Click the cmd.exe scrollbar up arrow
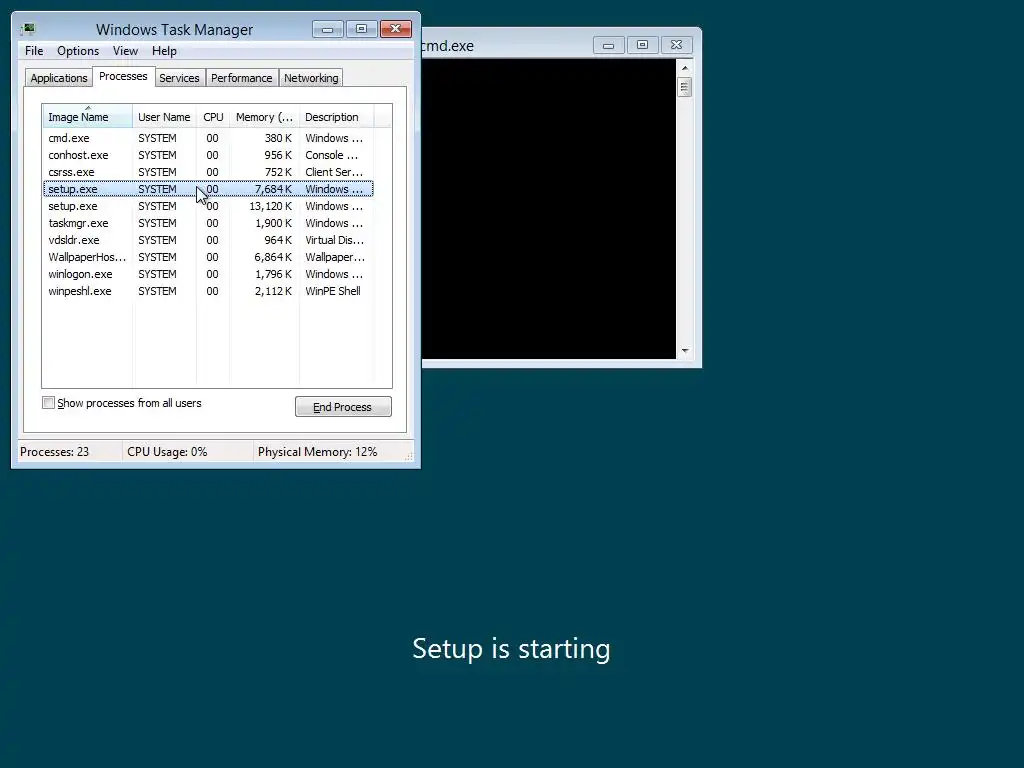The height and width of the screenshot is (768, 1024). [x=684, y=68]
